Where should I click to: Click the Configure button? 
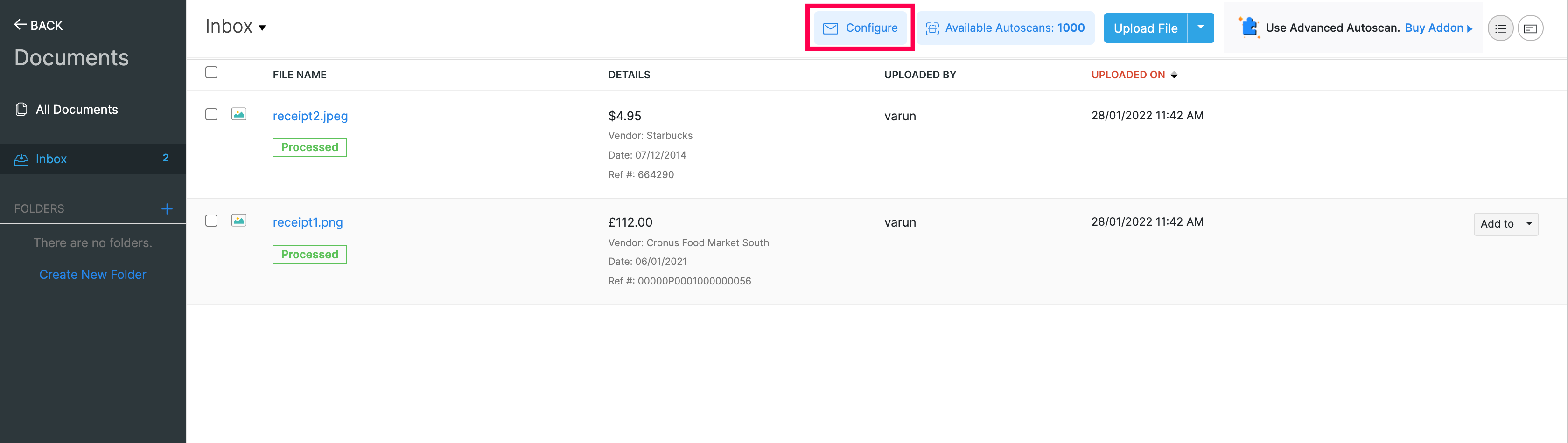pos(860,28)
